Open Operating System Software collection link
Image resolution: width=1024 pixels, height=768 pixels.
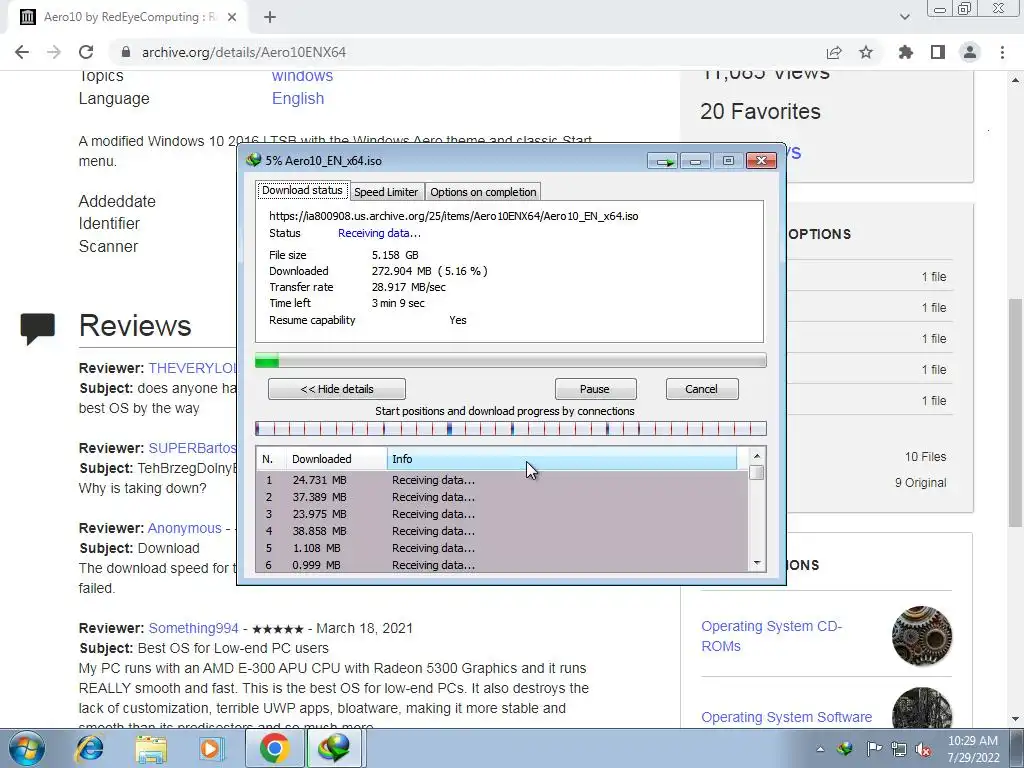[786, 717]
